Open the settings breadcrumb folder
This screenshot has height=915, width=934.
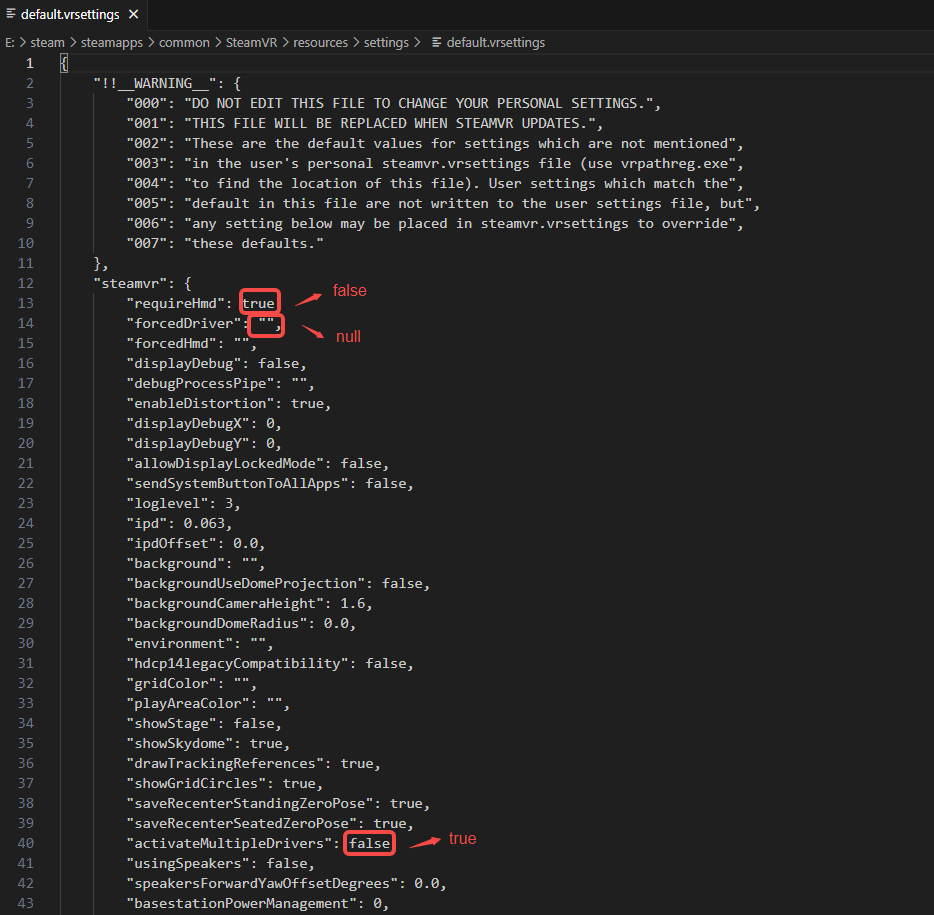click(x=386, y=43)
